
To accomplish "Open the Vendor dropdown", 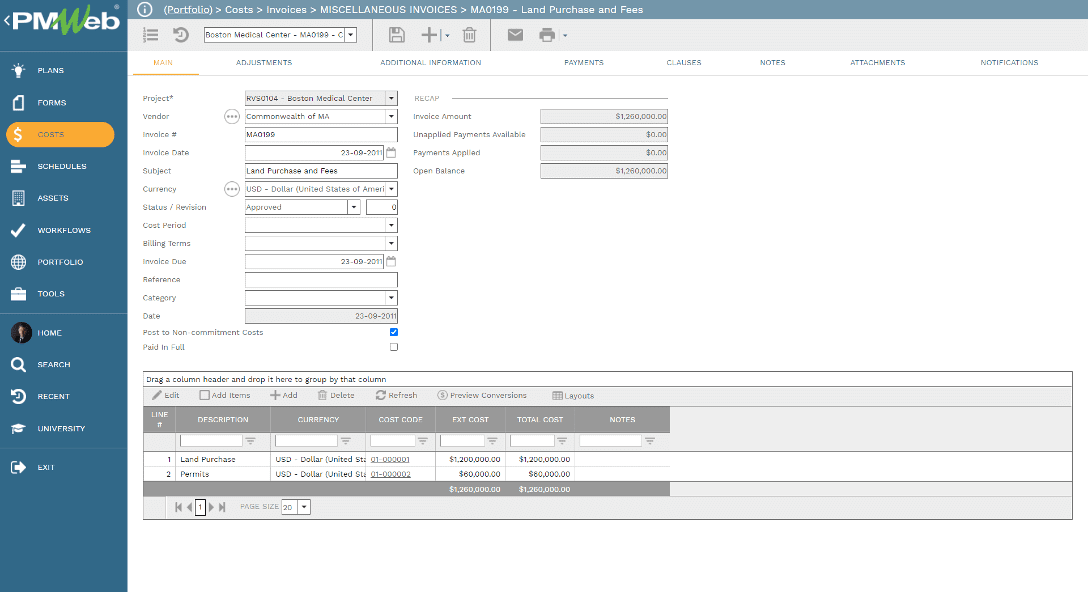I will click(392, 116).
